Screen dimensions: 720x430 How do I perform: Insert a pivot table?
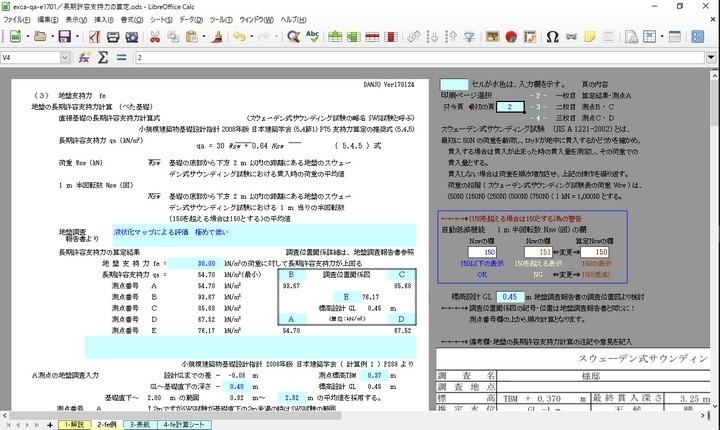tap(529, 36)
